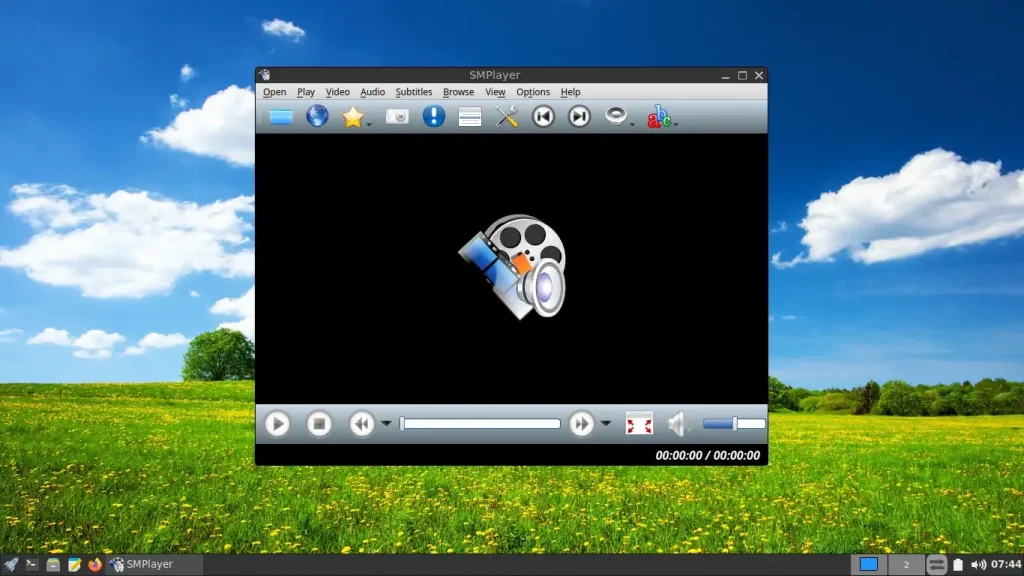Maximize the SMPlayer window
The image size is (1024, 576).
(x=743, y=76)
